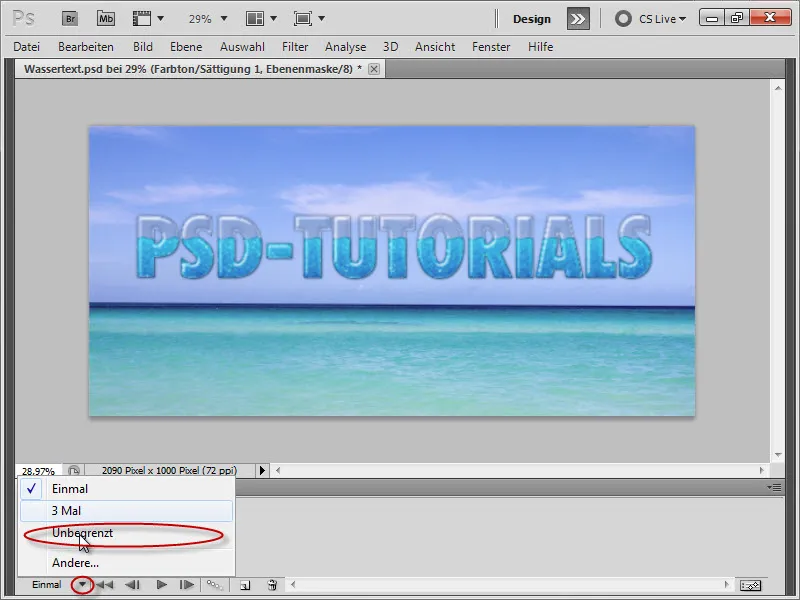Duplicate the selected animation frame
This screenshot has height=600, width=800.
tap(245, 585)
